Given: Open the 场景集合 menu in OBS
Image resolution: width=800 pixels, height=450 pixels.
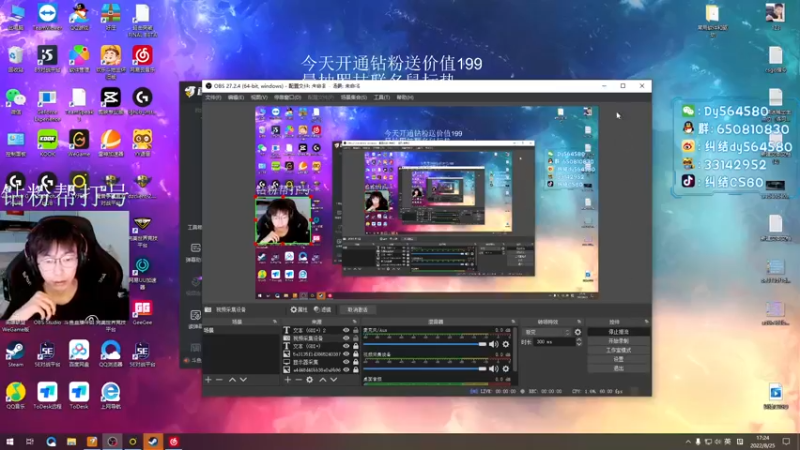Looking at the screenshot, I should (x=354, y=97).
